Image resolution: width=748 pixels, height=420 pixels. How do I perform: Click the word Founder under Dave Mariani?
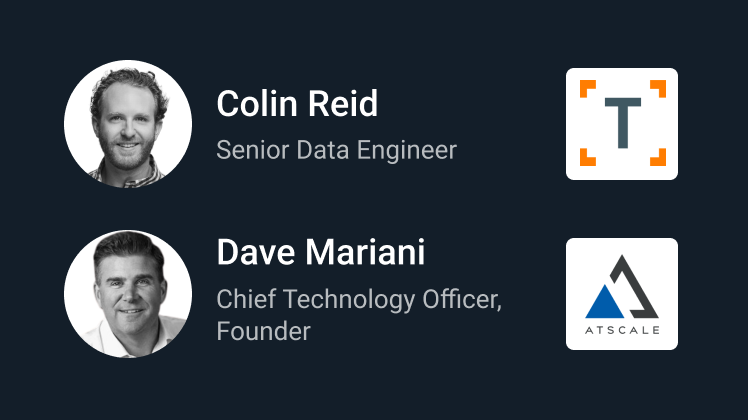(x=263, y=331)
